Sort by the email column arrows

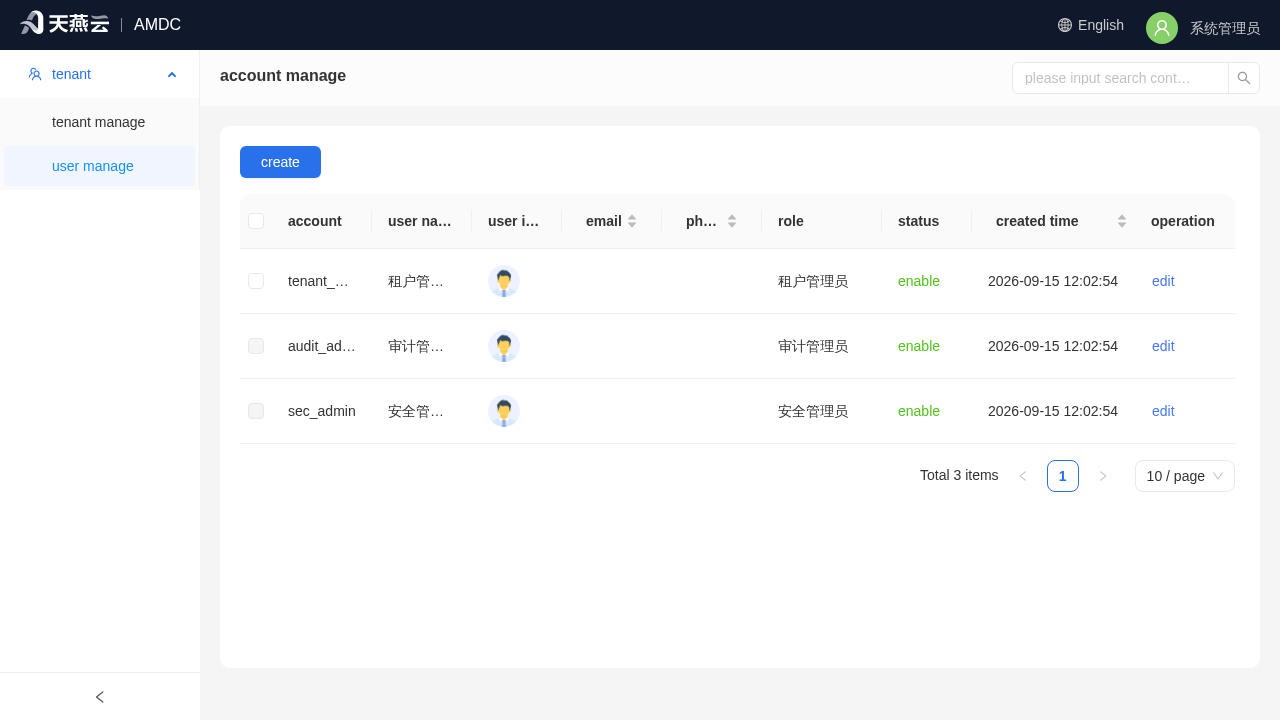(632, 221)
